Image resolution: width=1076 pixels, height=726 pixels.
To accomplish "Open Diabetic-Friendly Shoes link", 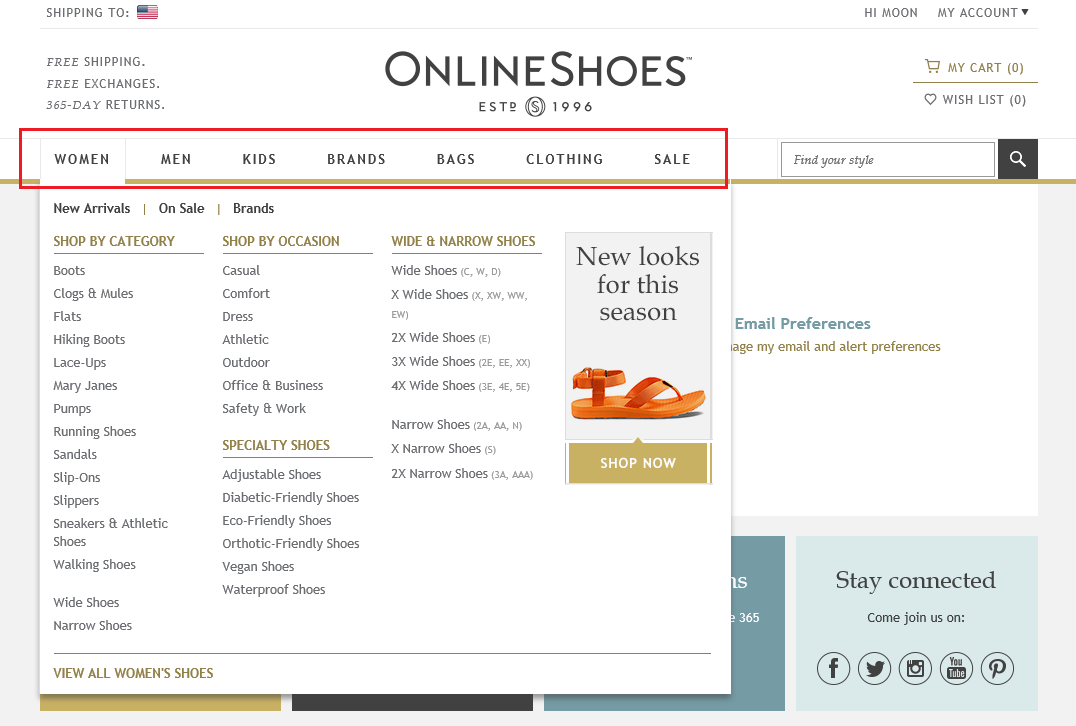I will (x=291, y=497).
